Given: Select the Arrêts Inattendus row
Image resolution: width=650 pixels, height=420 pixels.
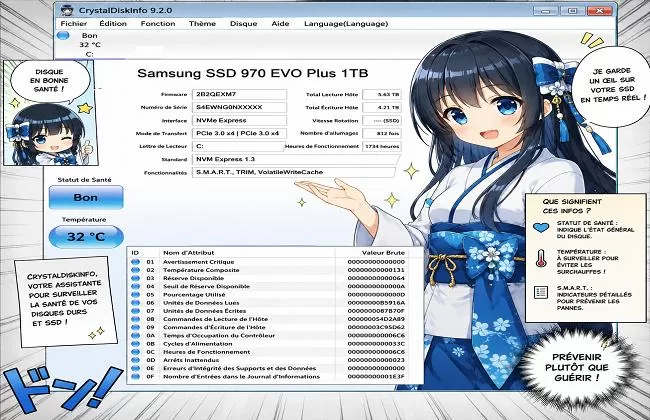Looking at the screenshot, I should [274, 360].
